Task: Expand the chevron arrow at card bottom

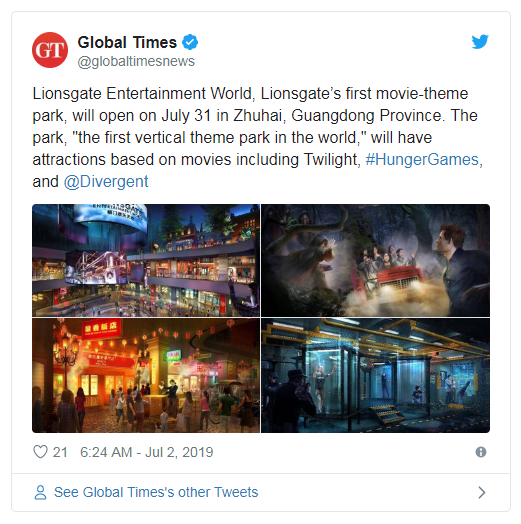Action: coord(482,492)
